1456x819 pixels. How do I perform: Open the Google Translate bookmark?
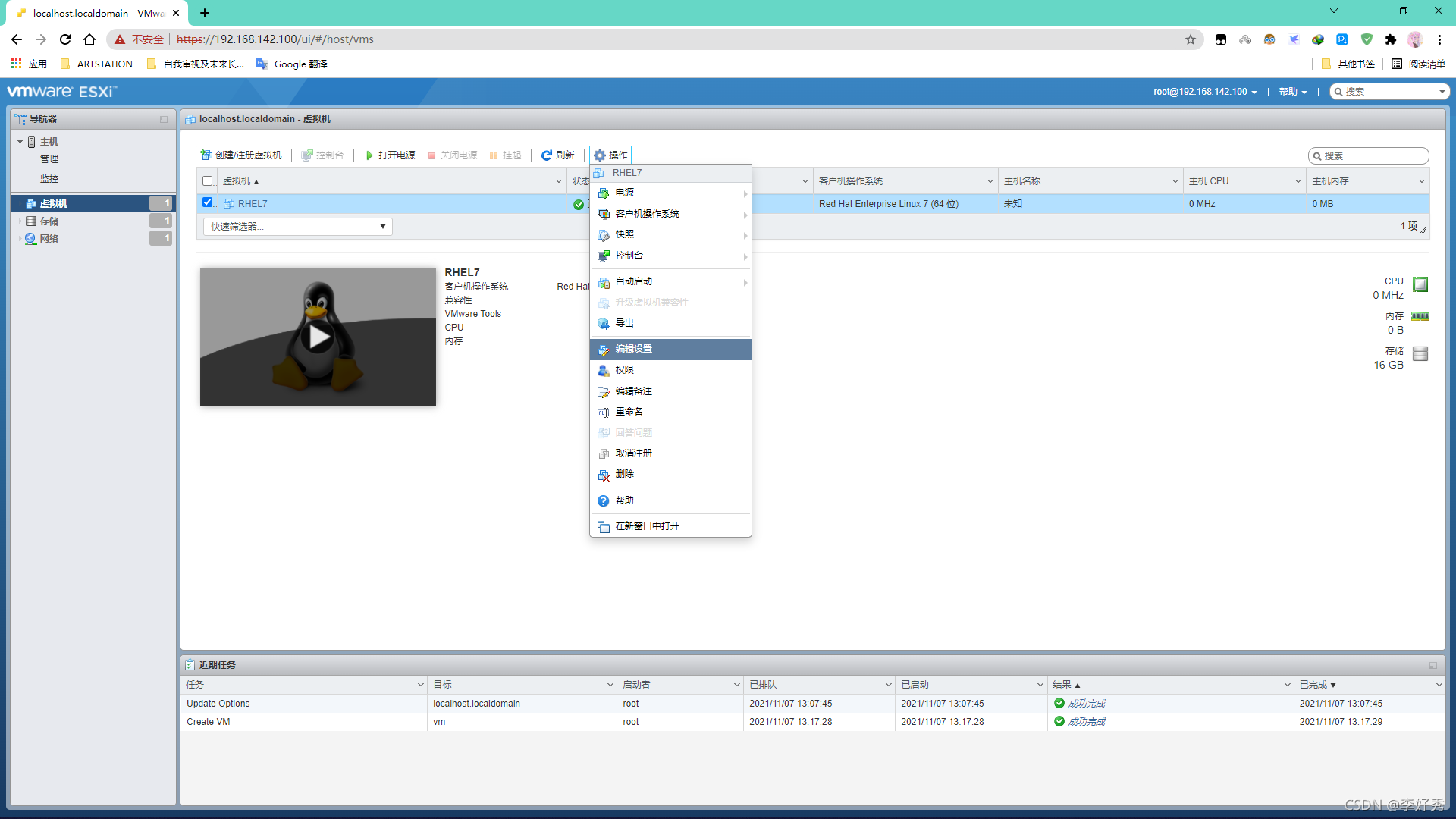click(x=292, y=64)
